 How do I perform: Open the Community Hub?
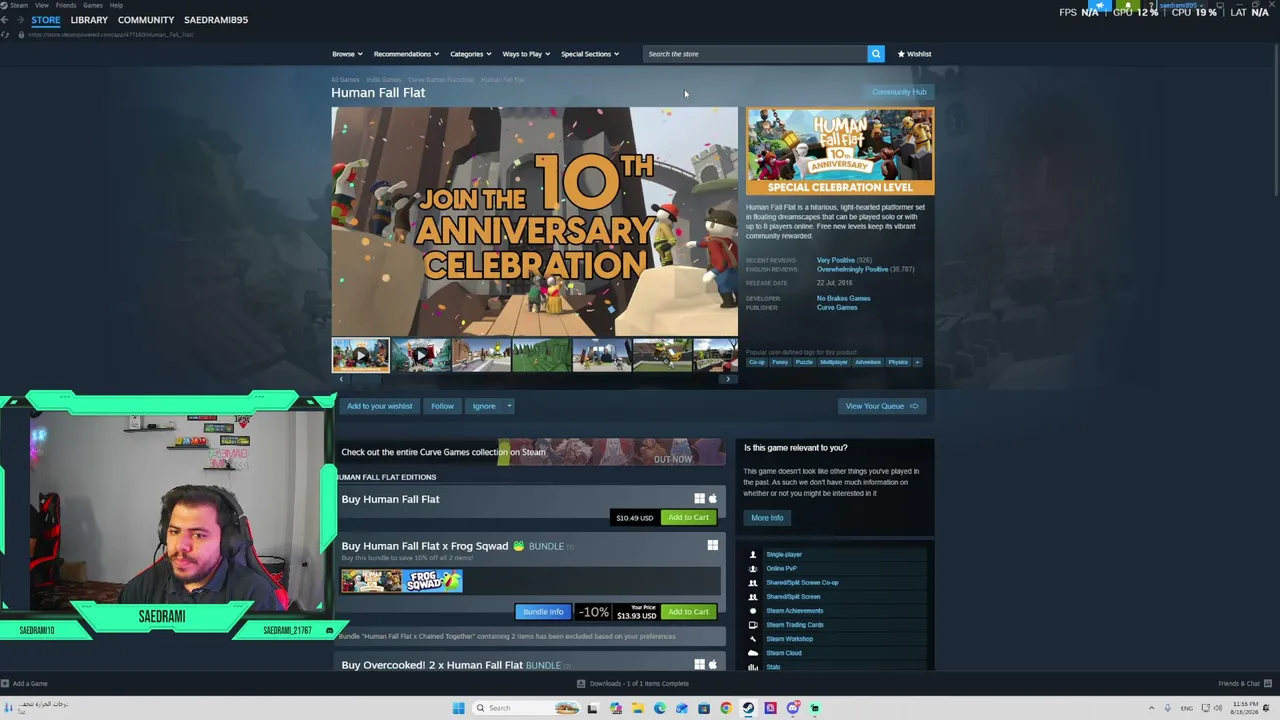coord(899,92)
